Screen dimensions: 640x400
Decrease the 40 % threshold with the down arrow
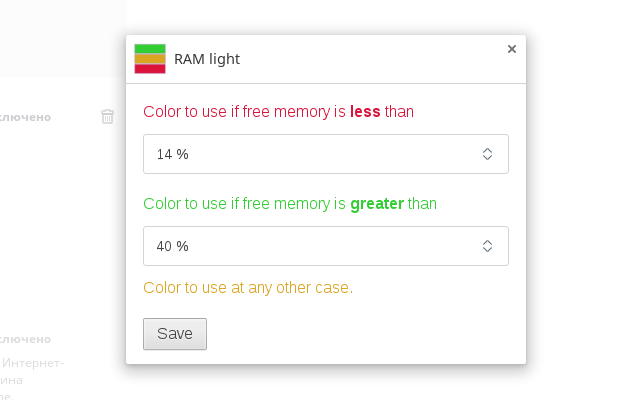[x=487, y=249]
